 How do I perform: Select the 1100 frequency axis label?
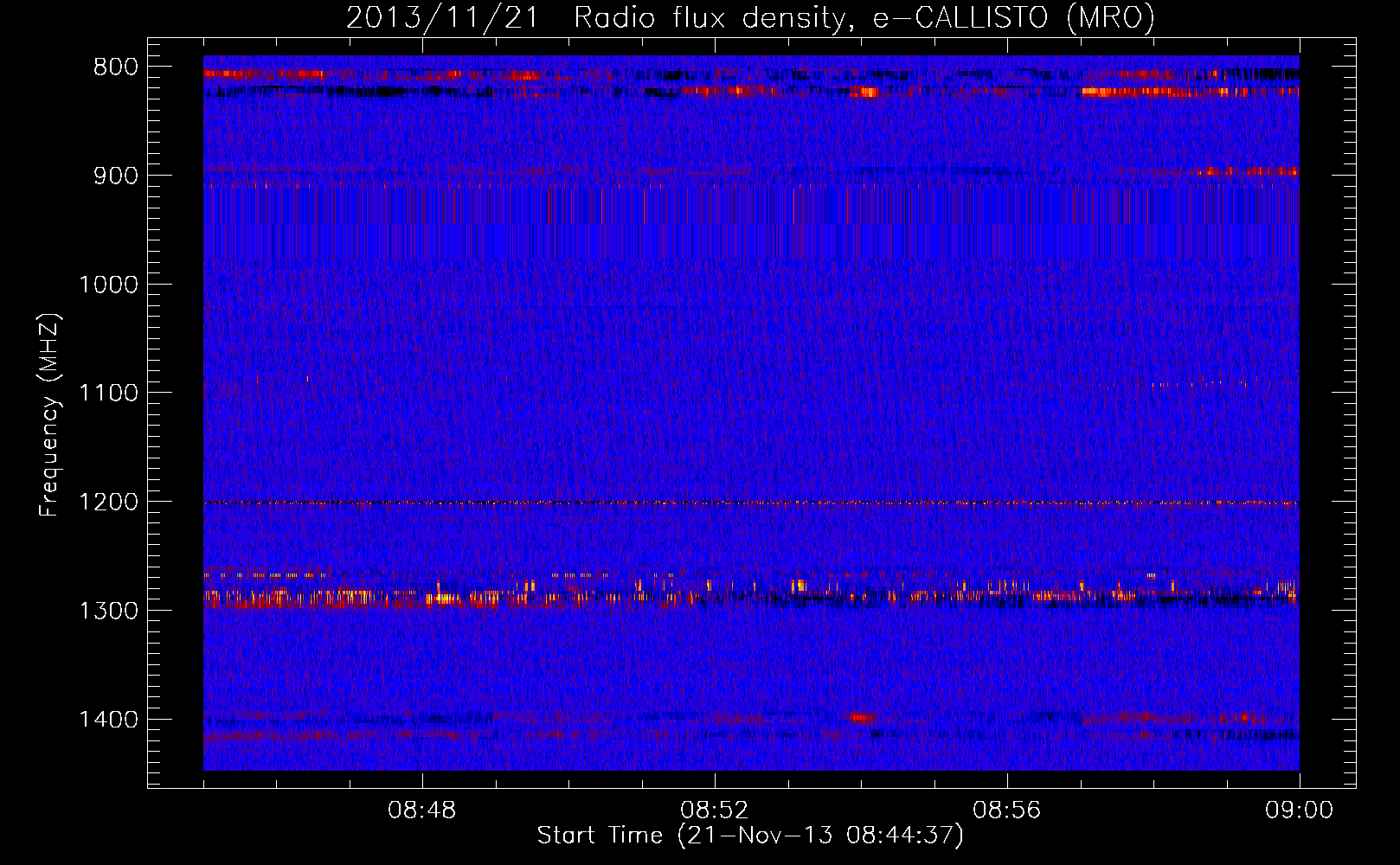(109, 394)
